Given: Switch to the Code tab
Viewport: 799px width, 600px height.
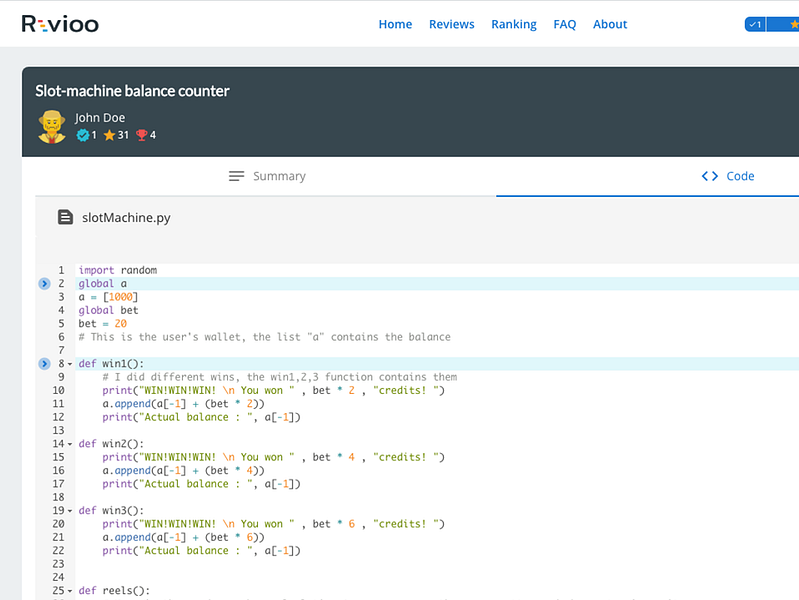Looking at the screenshot, I should [x=728, y=176].
